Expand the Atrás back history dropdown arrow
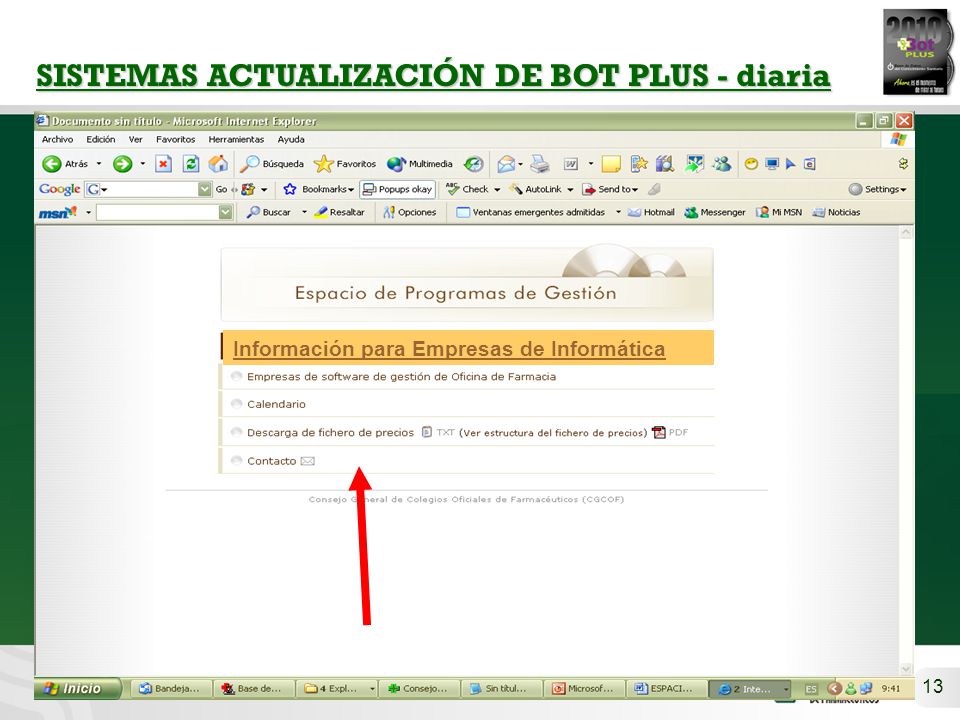Image resolution: width=960 pixels, height=720 pixels. coord(99,164)
